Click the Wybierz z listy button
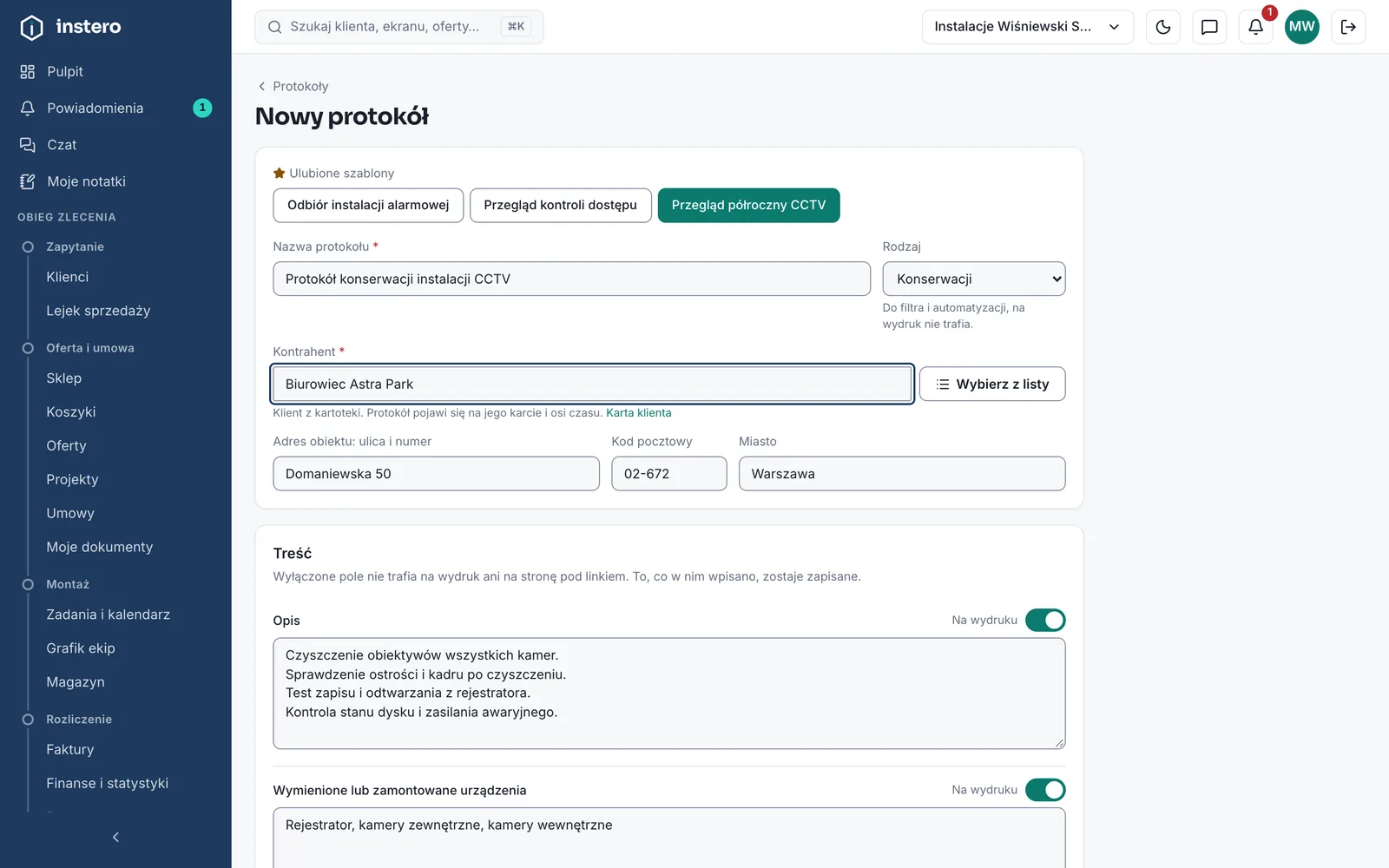Image resolution: width=1389 pixels, height=868 pixels. click(x=992, y=384)
